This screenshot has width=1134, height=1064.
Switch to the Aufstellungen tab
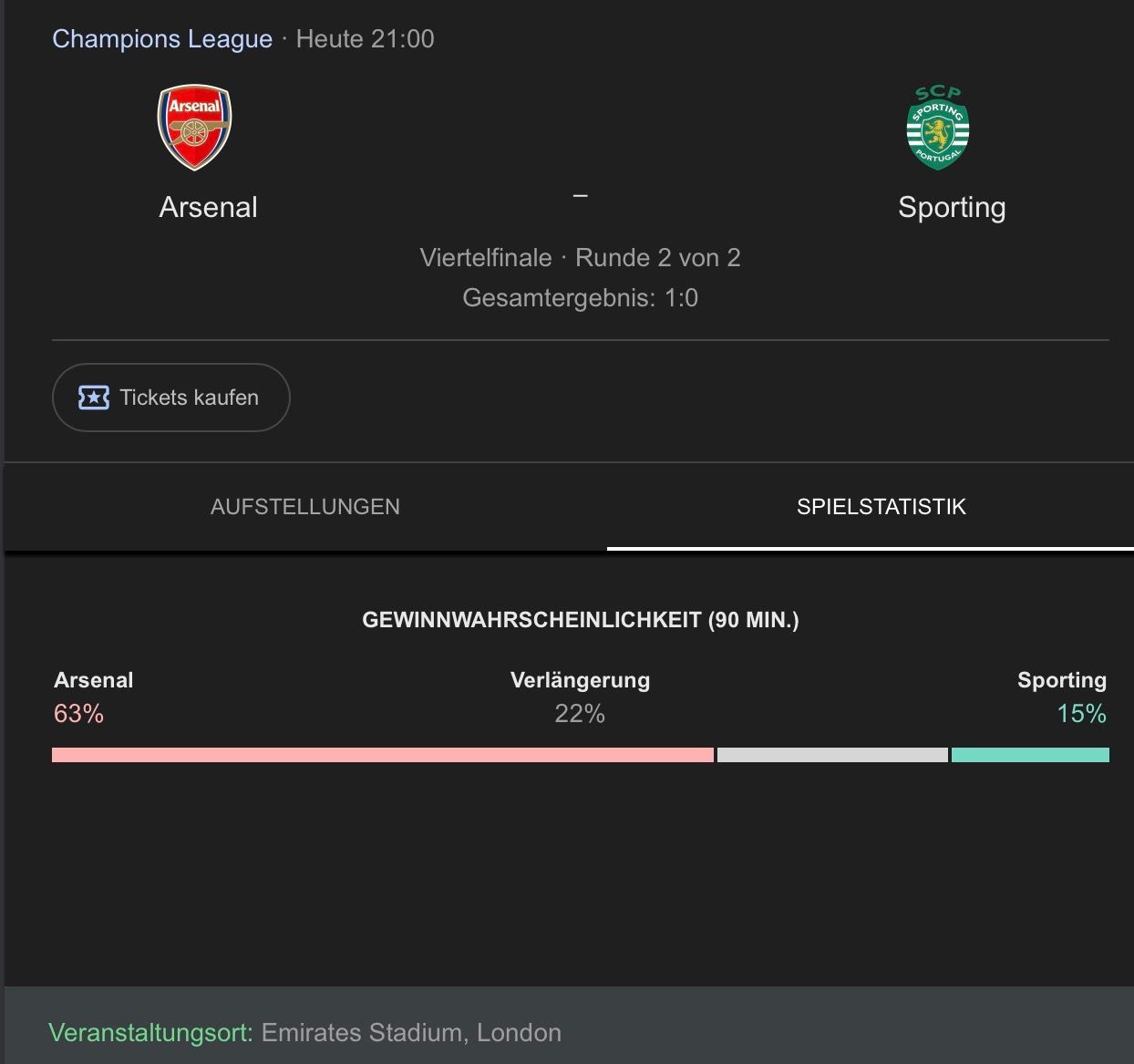[305, 507]
